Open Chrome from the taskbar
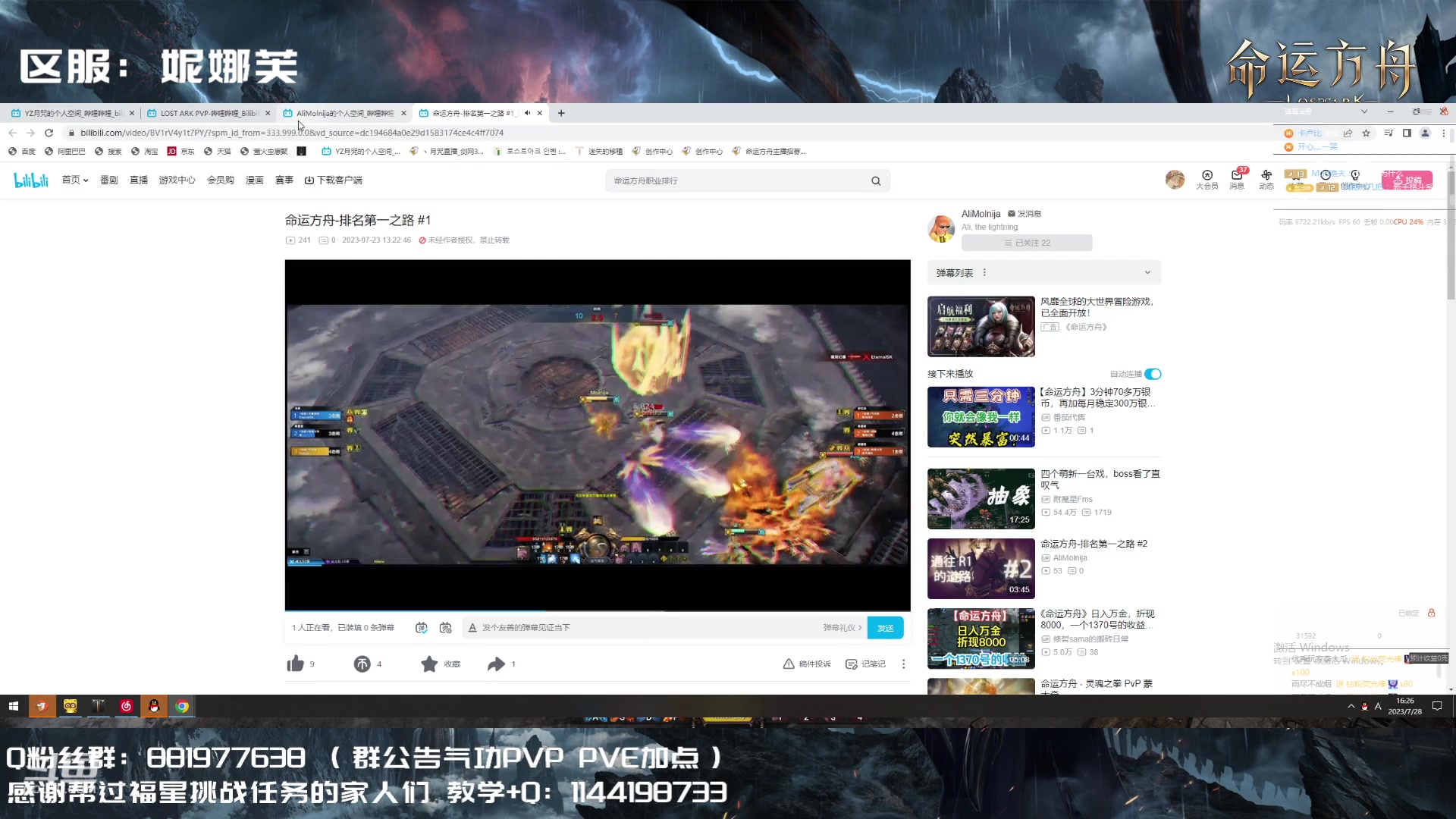The height and width of the screenshot is (819, 1456). point(182,706)
